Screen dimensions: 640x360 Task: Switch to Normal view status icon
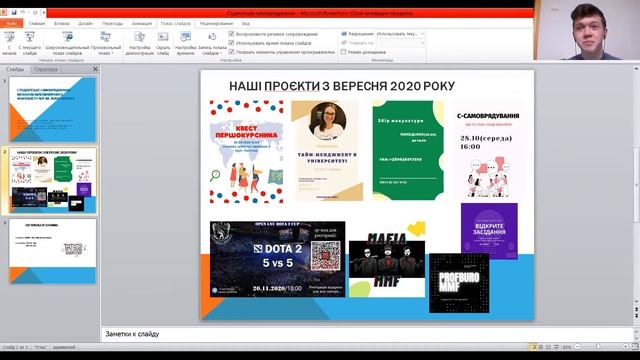[533, 347]
